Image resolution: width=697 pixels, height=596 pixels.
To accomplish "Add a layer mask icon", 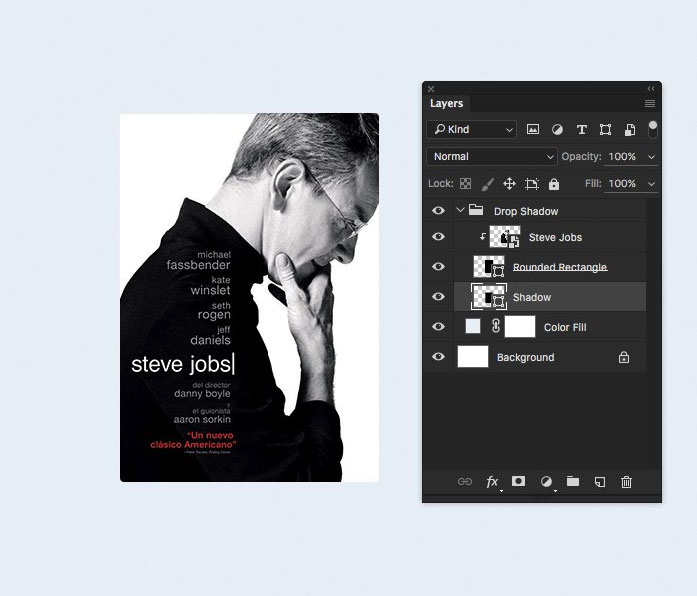I will [x=518, y=481].
